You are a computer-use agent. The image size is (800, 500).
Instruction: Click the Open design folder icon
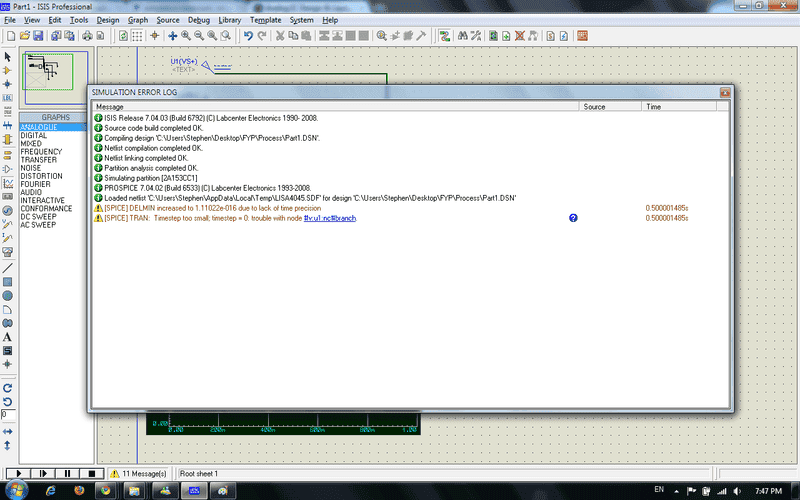pos(23,36)
